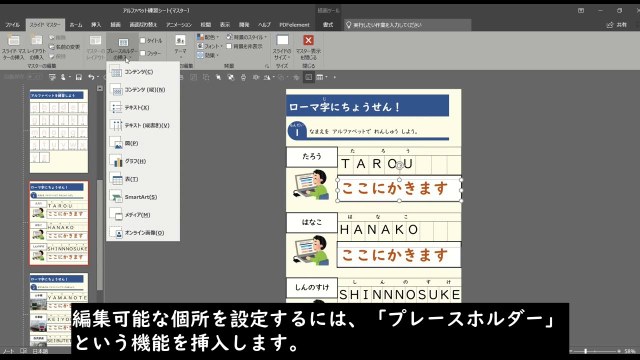Click the ここにかきます box under HANAKO

click(x=399, y=255)
